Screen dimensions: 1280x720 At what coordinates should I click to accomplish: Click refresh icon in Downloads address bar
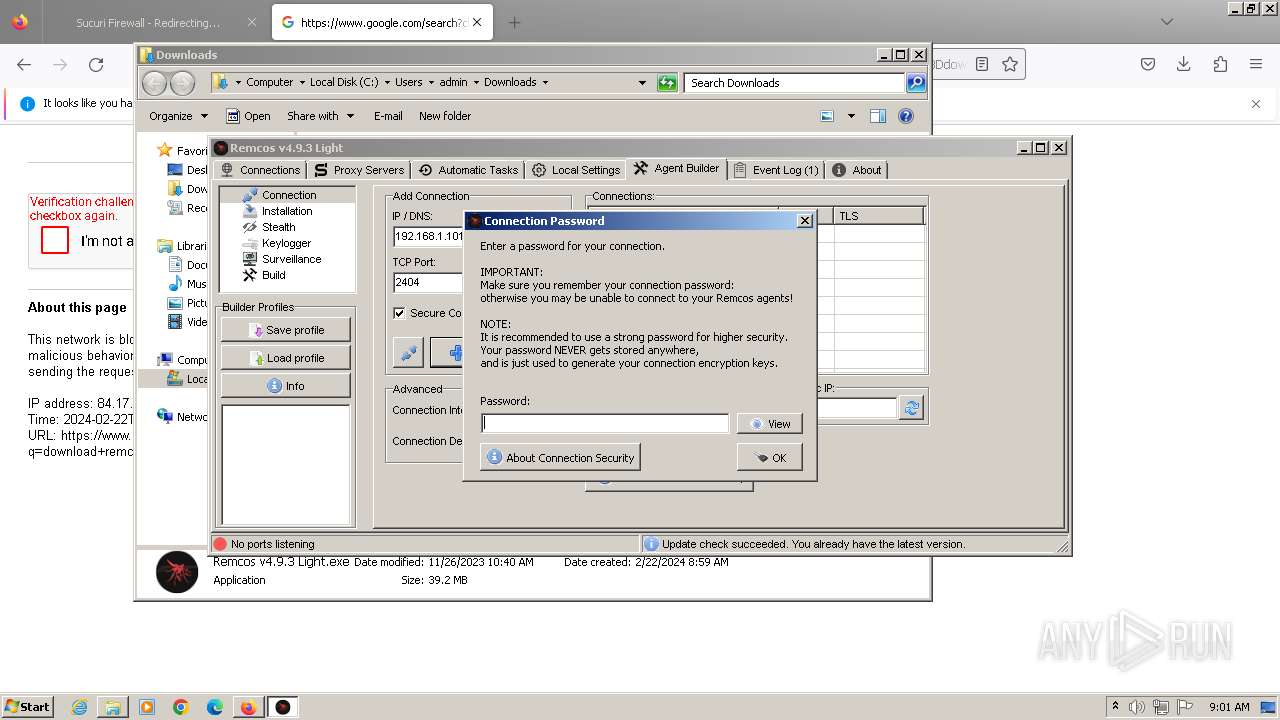667,83
